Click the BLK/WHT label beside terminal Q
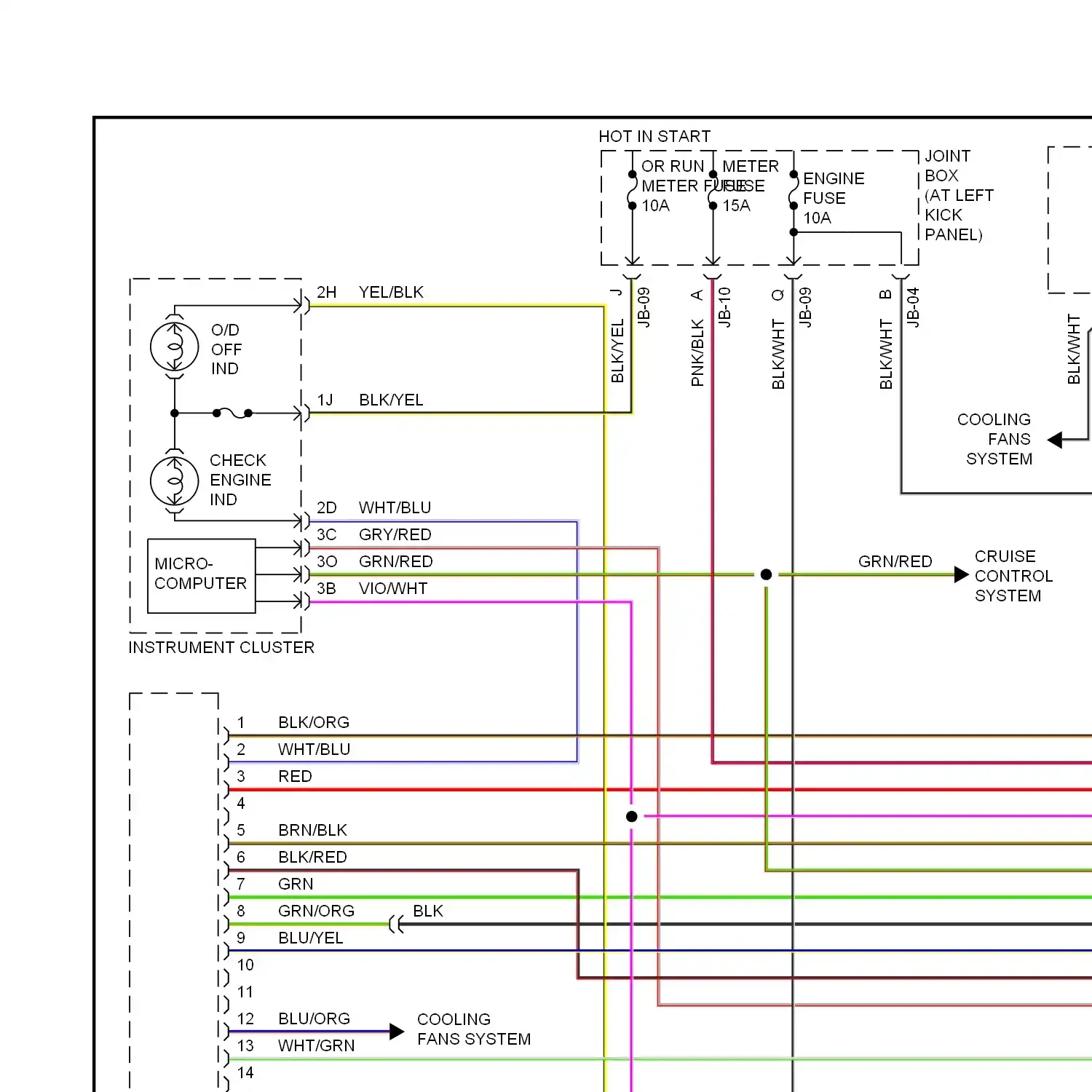 778,354
